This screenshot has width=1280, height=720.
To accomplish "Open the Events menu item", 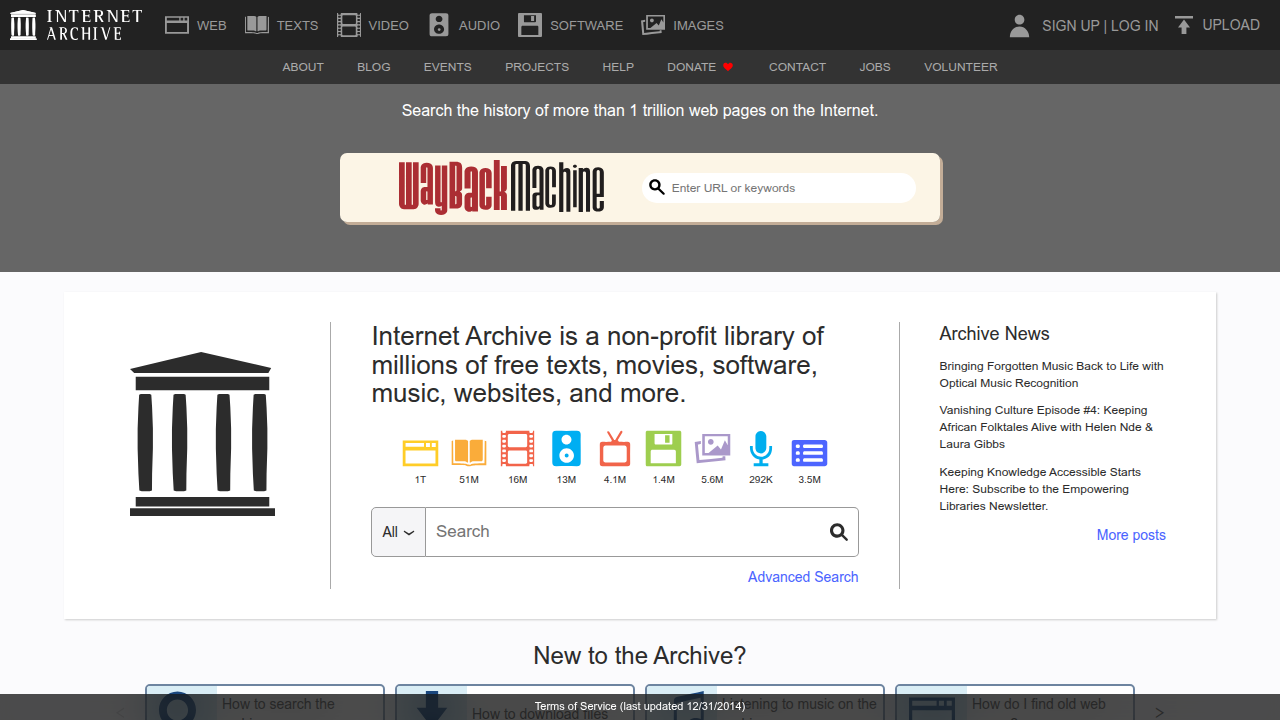I will (447, 67).
